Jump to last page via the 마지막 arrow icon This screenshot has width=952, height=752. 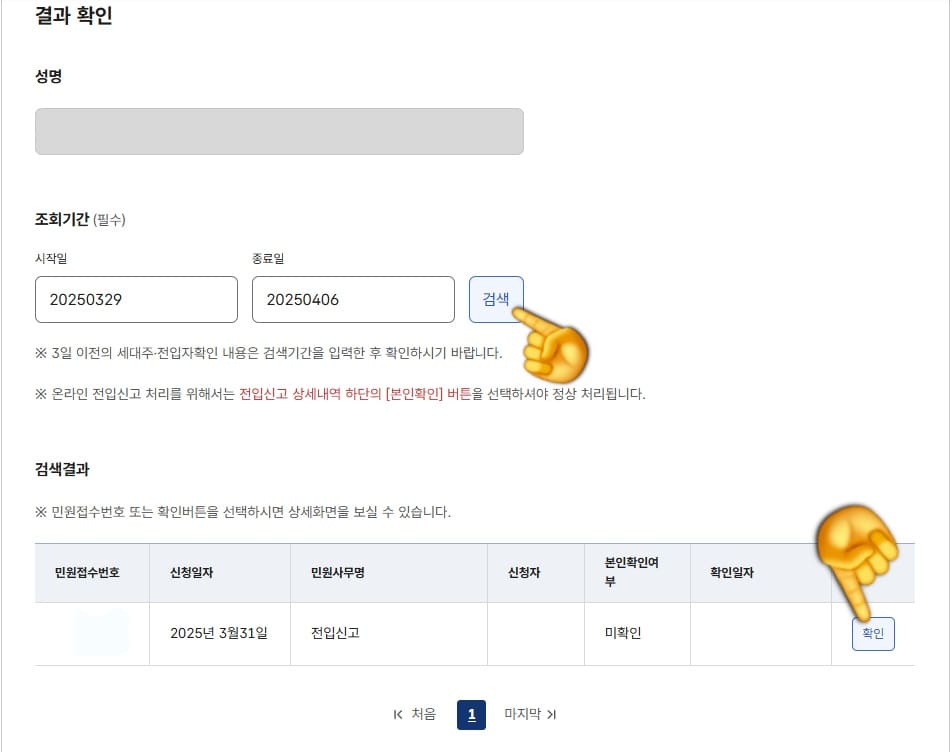[x=551, y=715]
